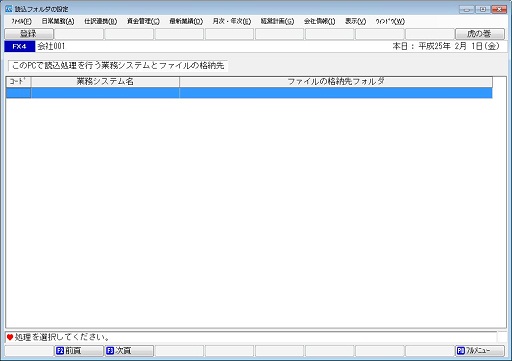Screen dimensions: 512x361
Task: Open the 最新業績(D) menu
Action: click(186, 21)
